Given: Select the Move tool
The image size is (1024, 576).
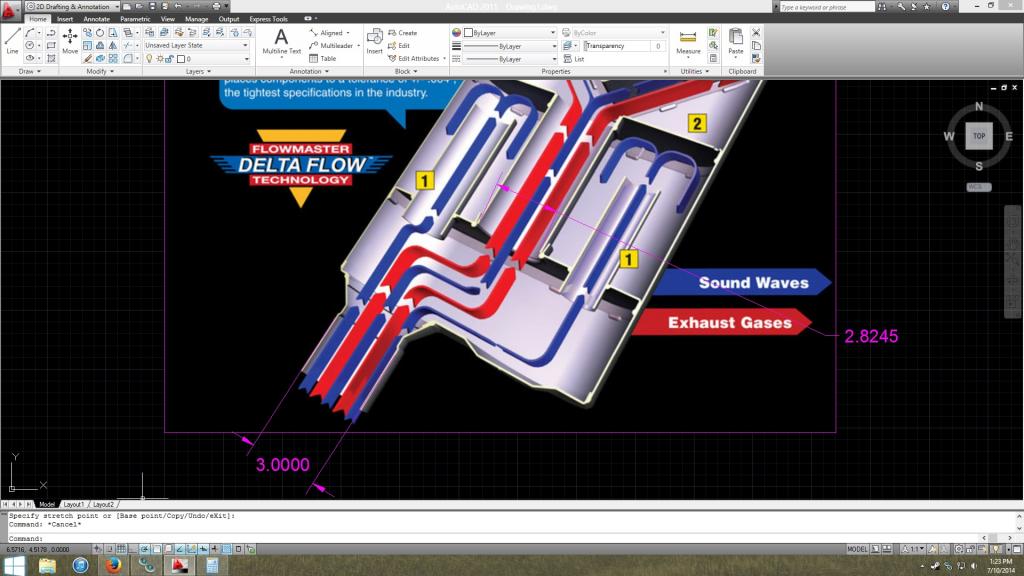Looking at the screenshot, I should click(70, 41).
